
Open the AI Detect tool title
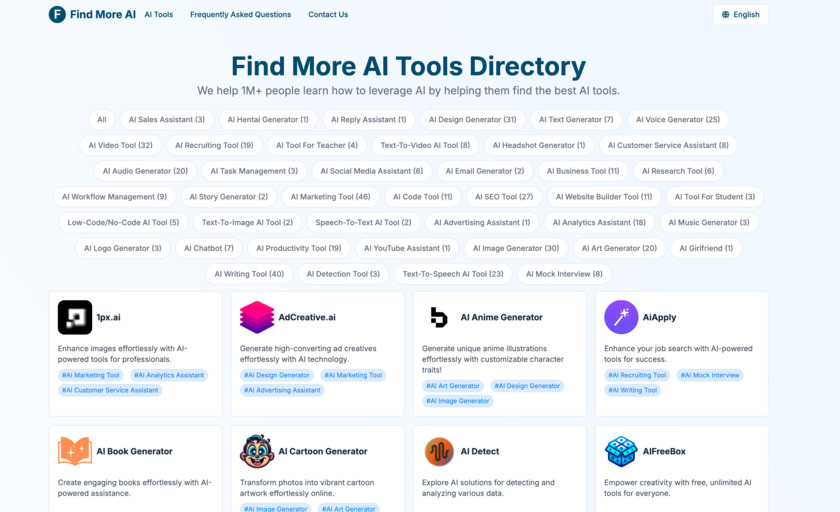(479, 451)
